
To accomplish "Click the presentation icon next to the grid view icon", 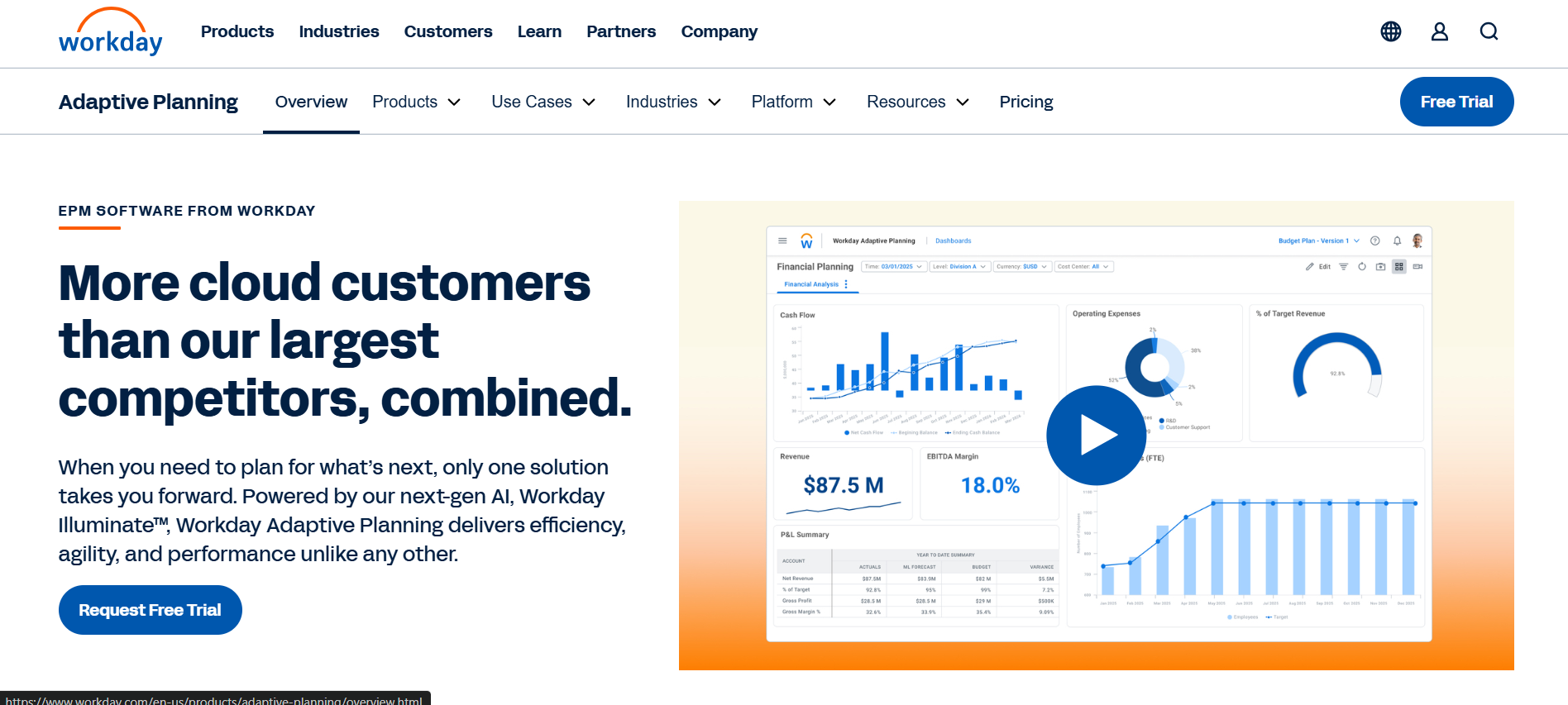I will [x=1417, y=266].
